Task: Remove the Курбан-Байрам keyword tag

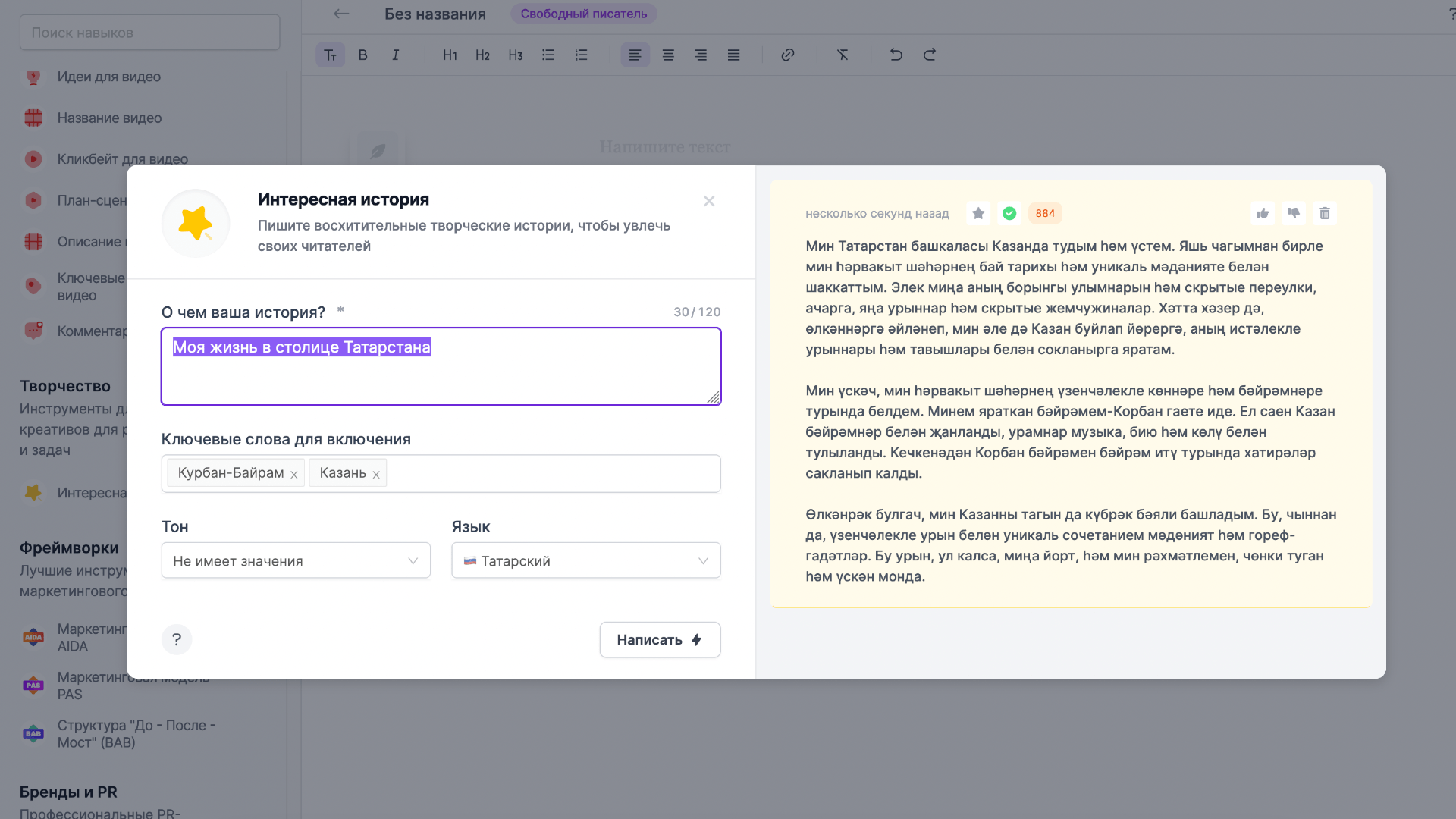Action: click(x=294, y=474)
